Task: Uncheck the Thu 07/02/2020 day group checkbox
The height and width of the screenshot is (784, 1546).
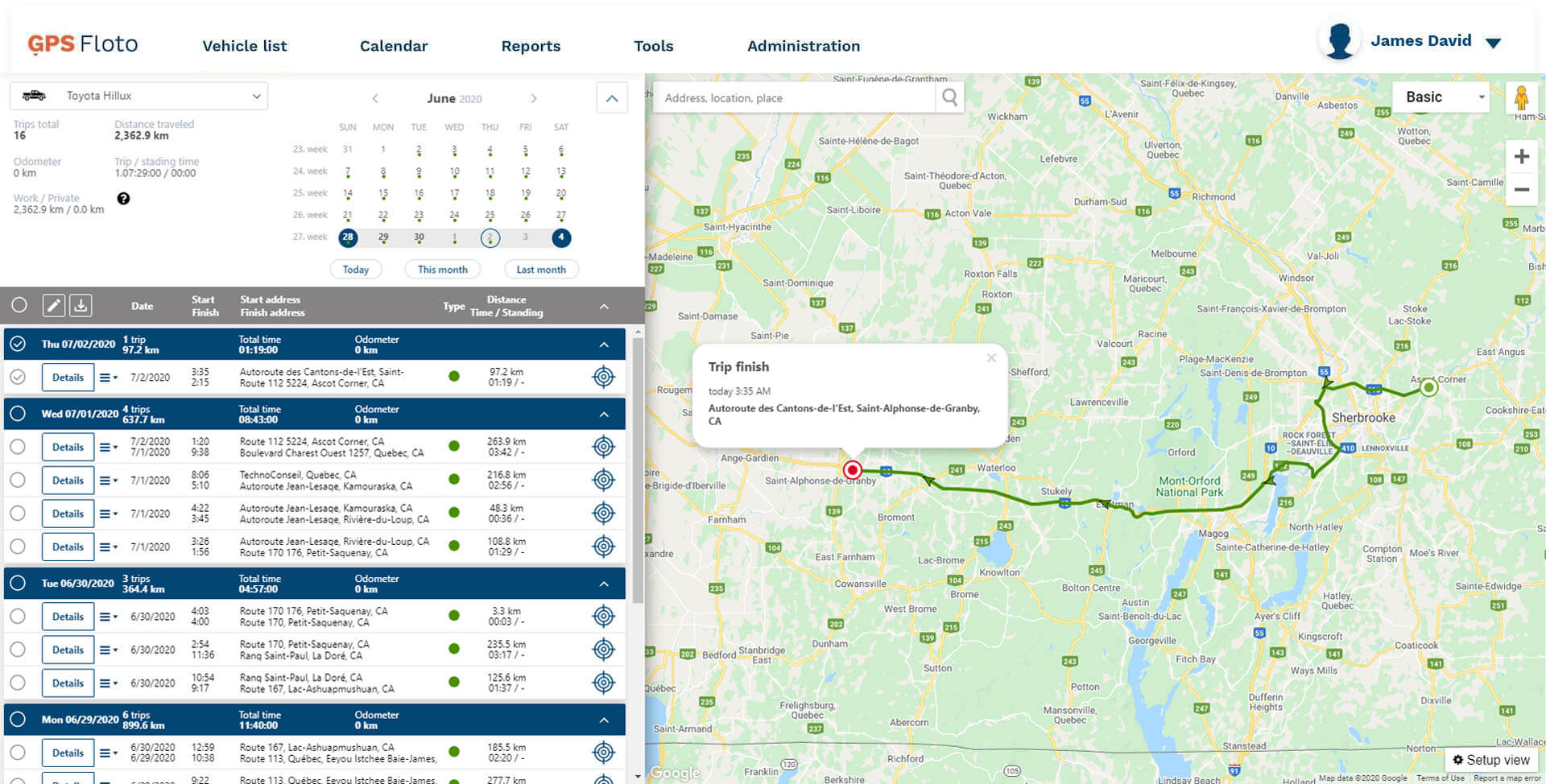Action: point(18,344)
